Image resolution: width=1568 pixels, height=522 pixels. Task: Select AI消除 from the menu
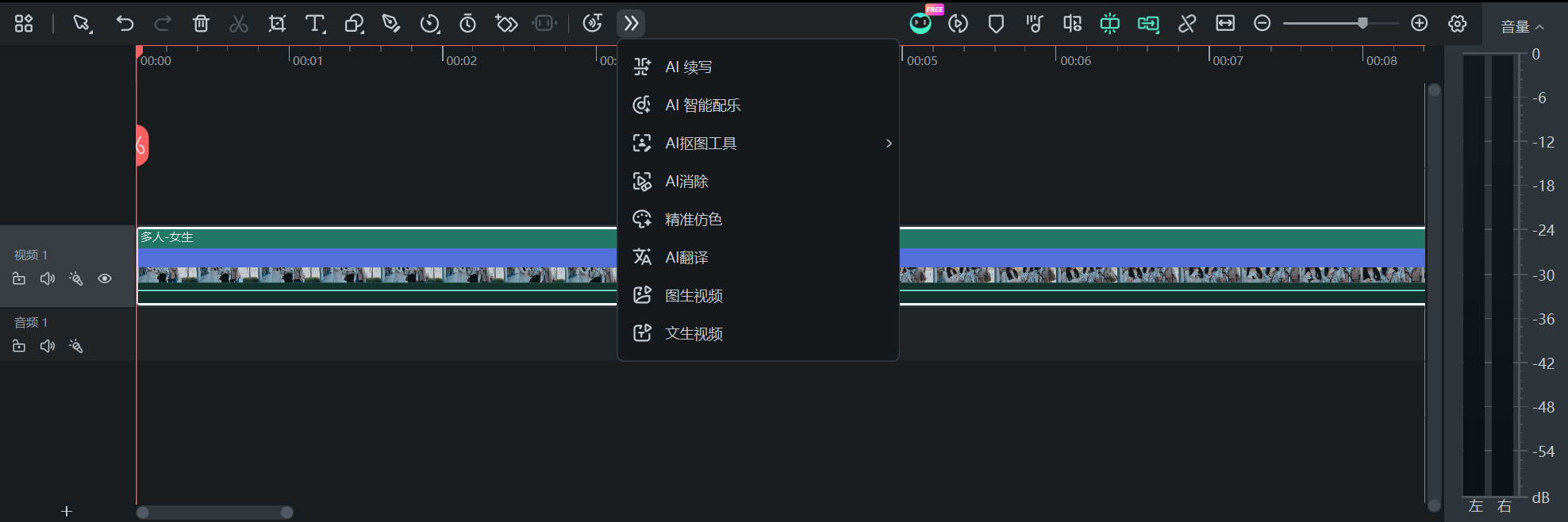click(758, 182)
